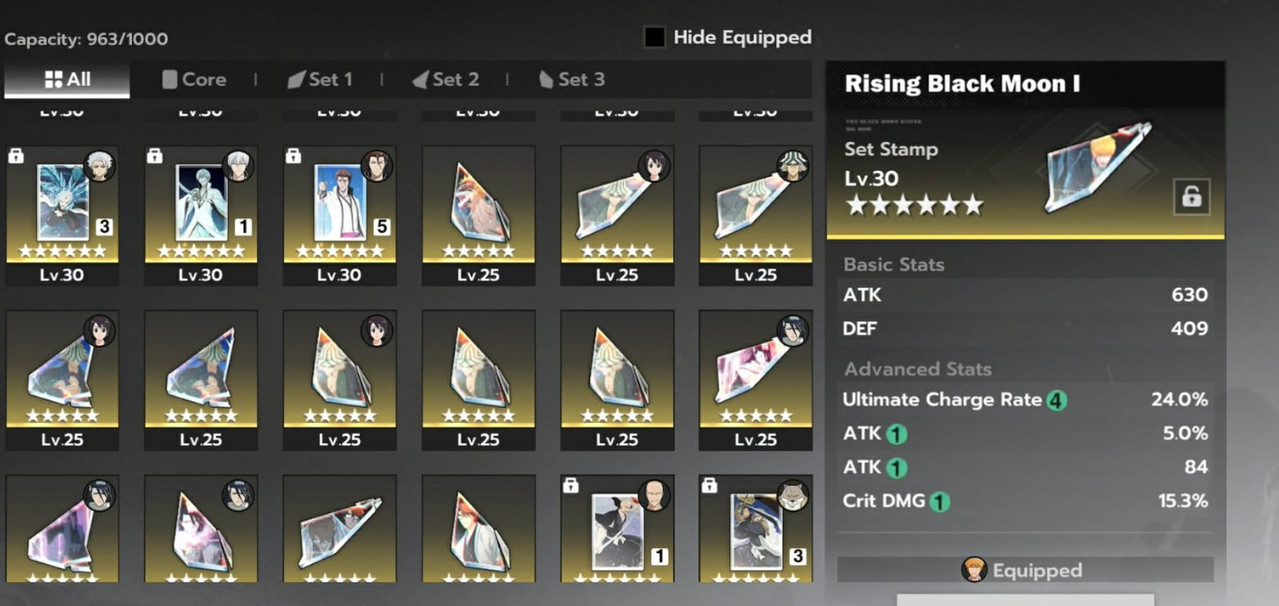Show the Set 2 stamps tab
1279x606 pixels.
(x=446, y=79)
